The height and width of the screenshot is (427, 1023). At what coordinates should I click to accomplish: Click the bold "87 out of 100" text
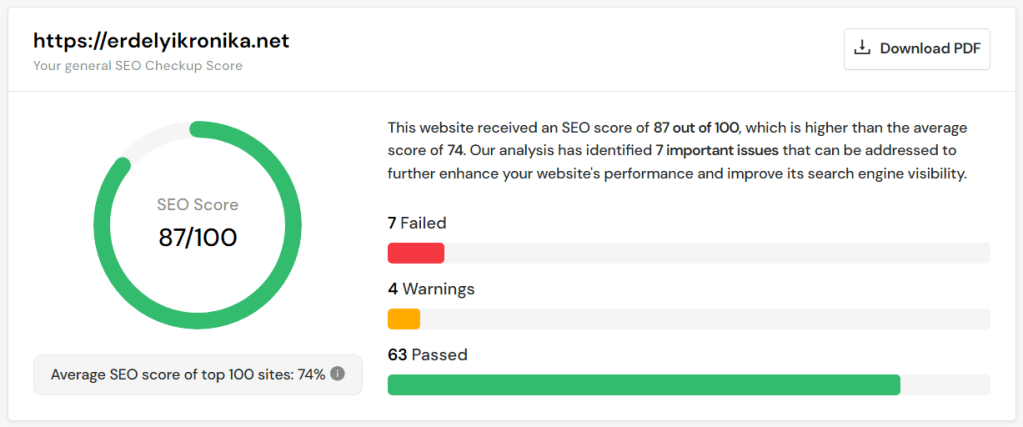[696, 128]
